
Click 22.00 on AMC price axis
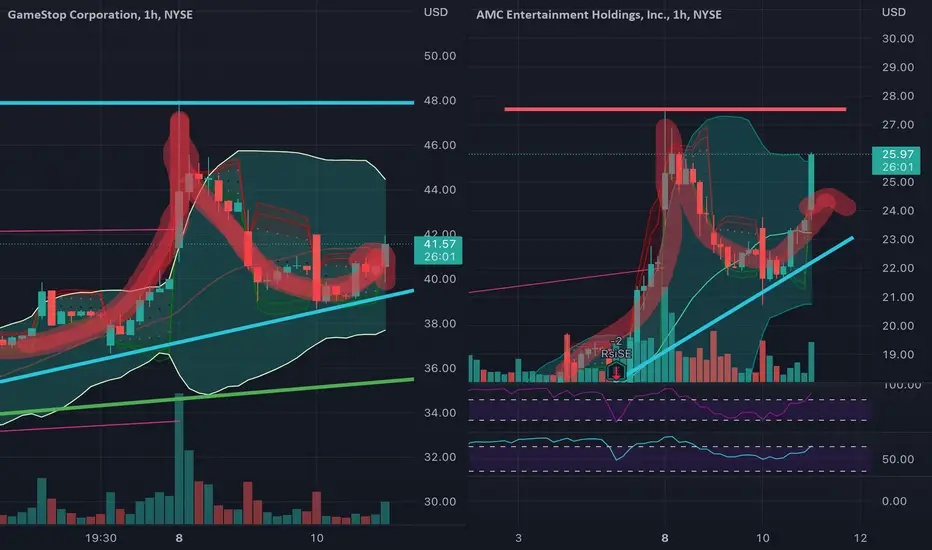pos(898,268)
